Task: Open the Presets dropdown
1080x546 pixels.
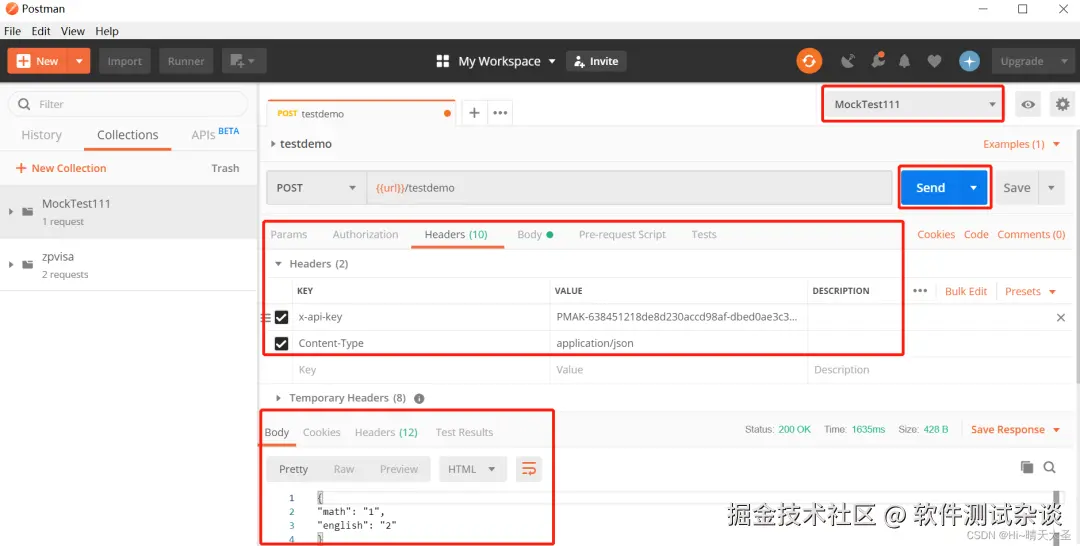Action: [x=1030, y=291]
